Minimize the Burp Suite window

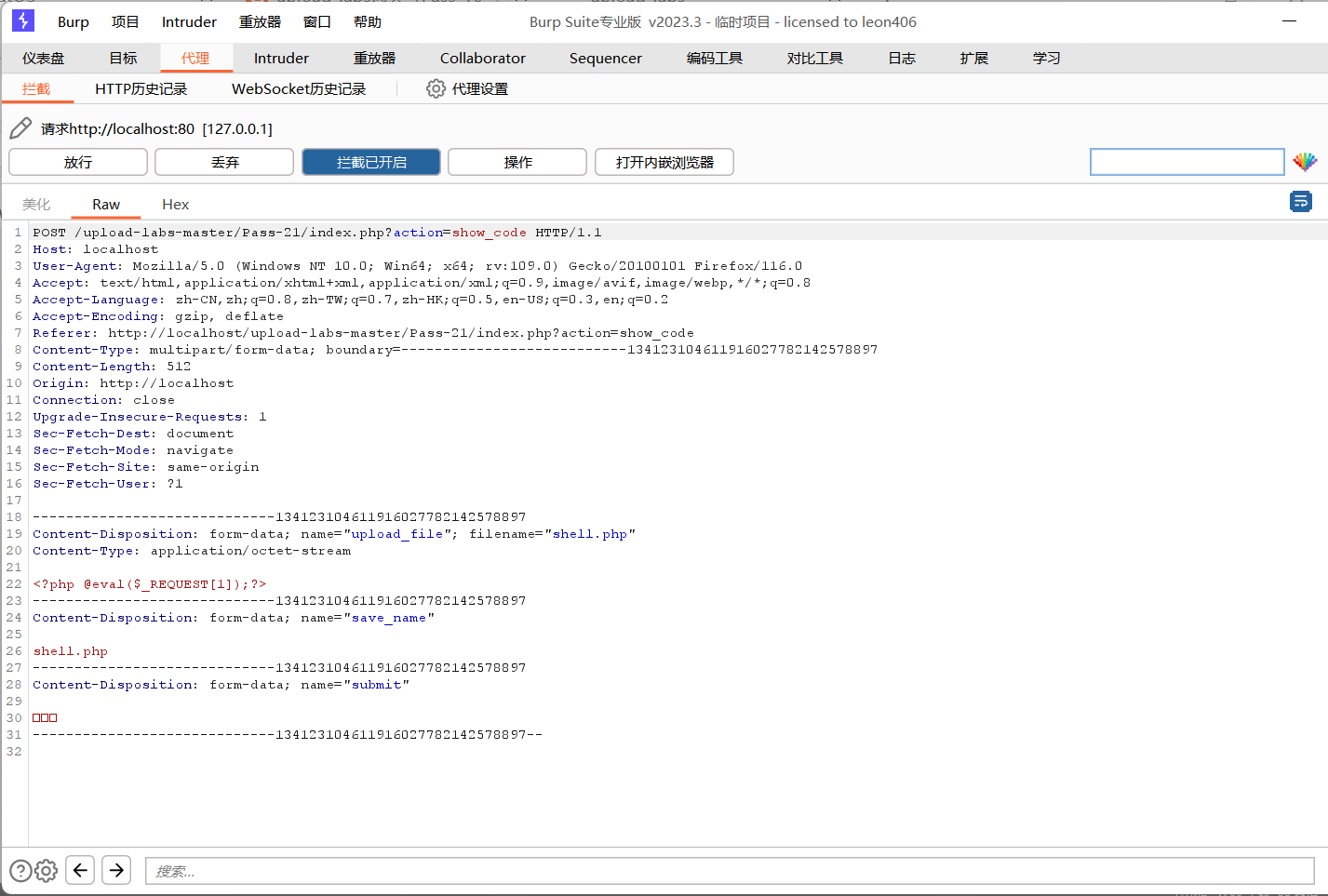click(x=1289, y=20)
